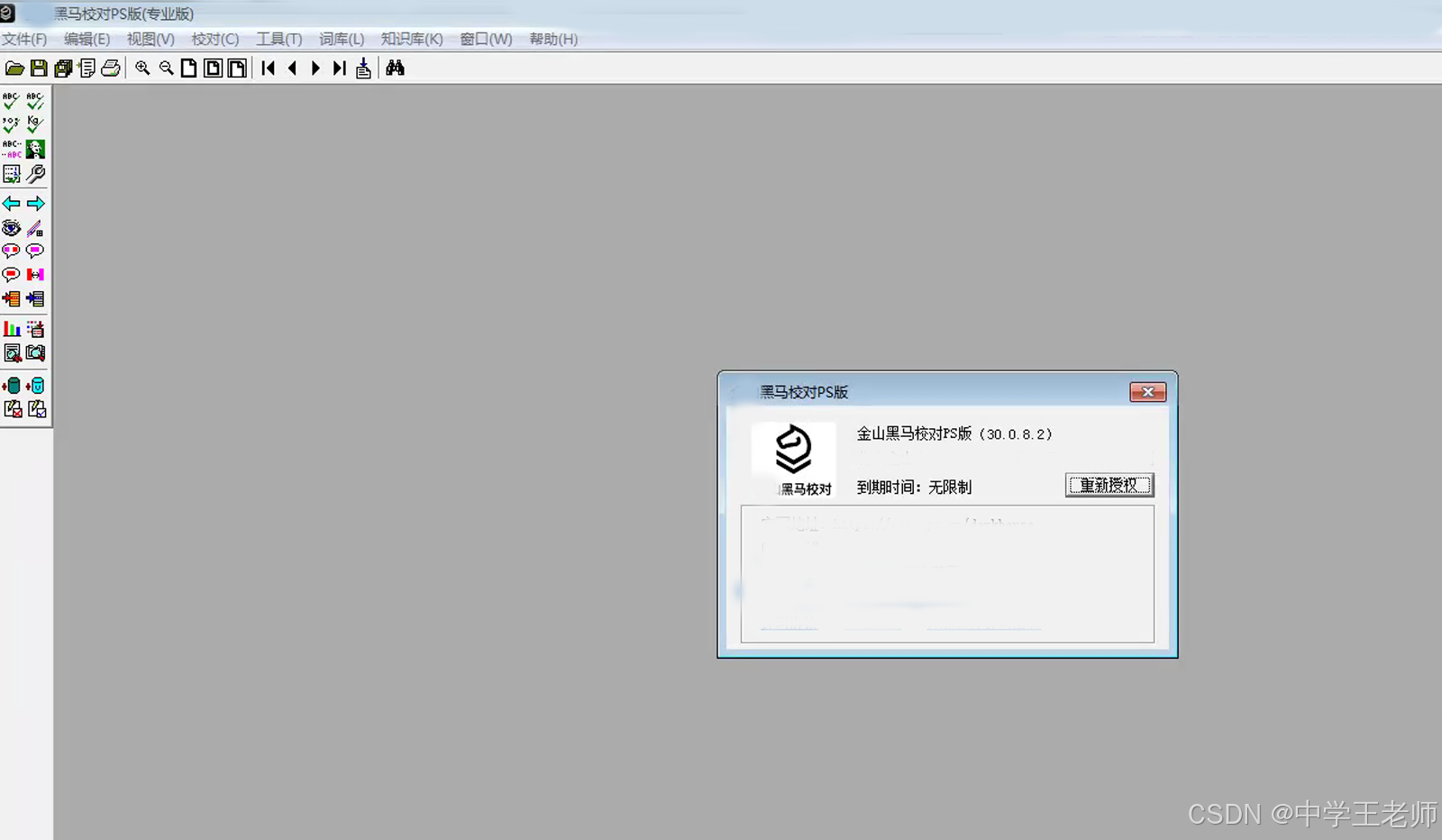The image size is (1442, 840).
Task: Click the document with green plus icon
Action: 87,68
